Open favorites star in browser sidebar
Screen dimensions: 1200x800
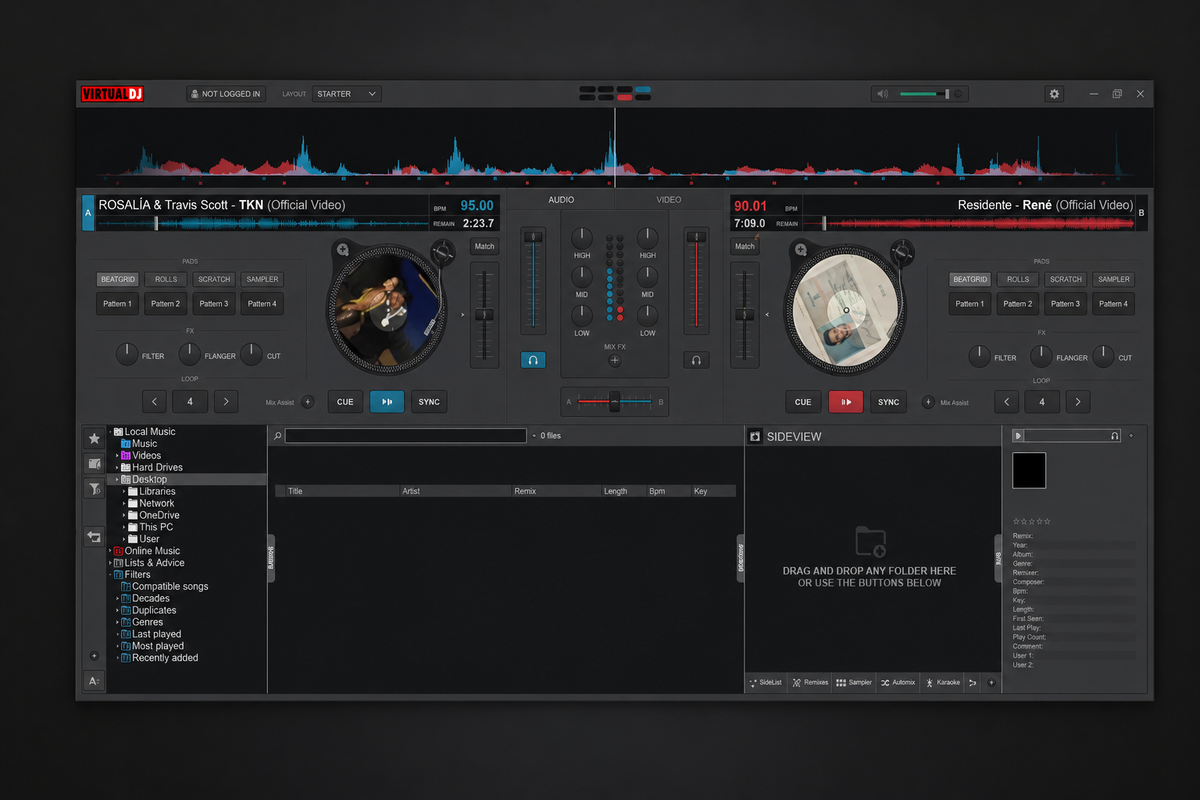tap(94, 438)
